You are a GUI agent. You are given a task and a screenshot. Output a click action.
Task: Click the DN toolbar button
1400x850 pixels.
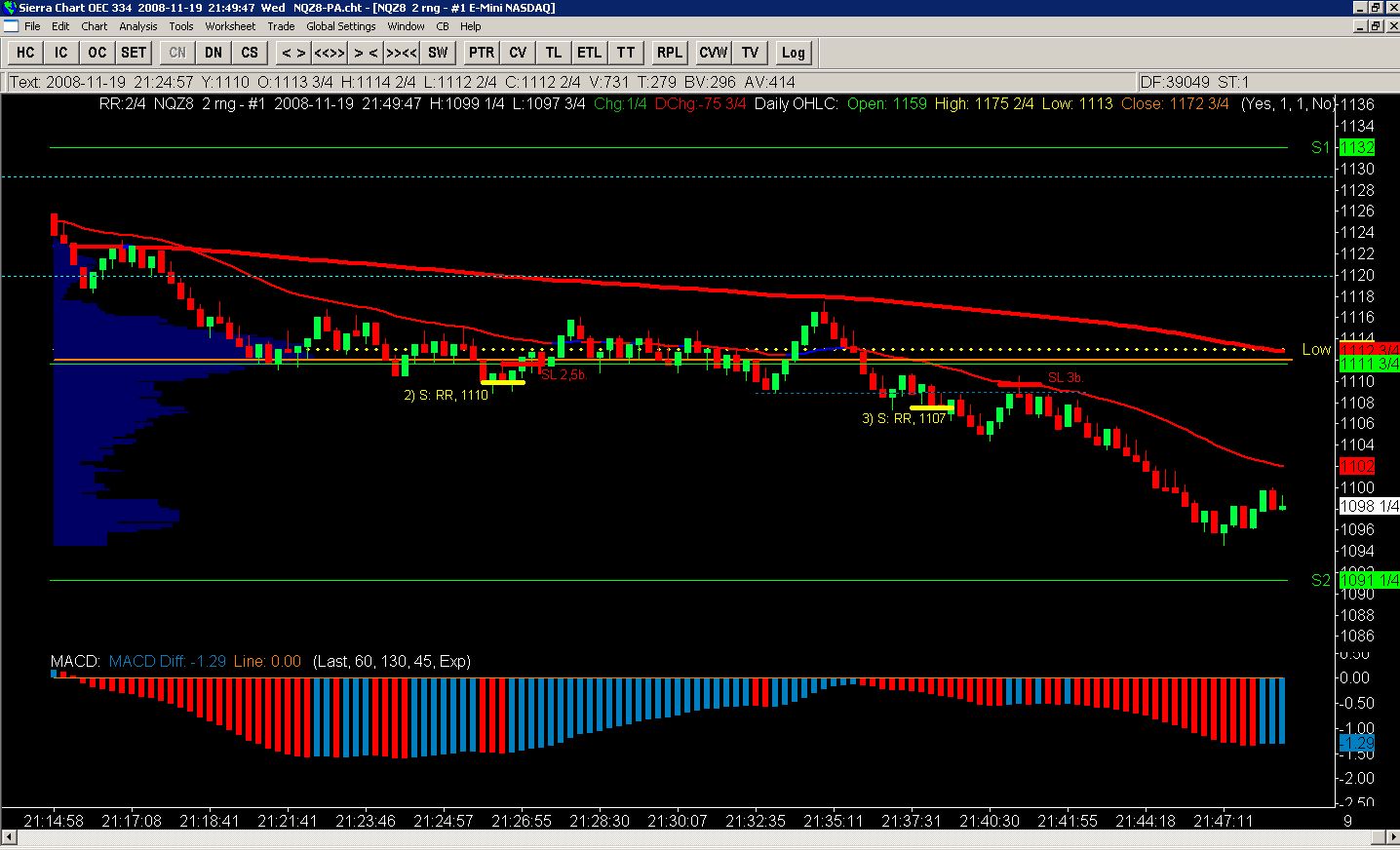(214, 53)
